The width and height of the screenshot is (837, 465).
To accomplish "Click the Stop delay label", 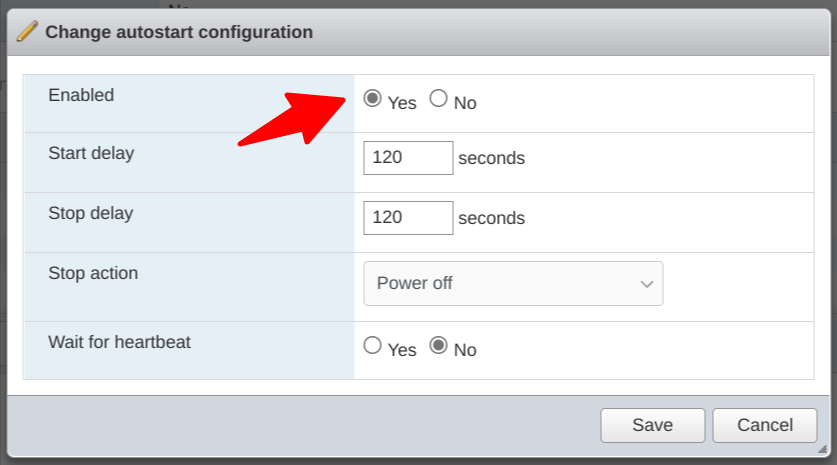I will 90,213.
